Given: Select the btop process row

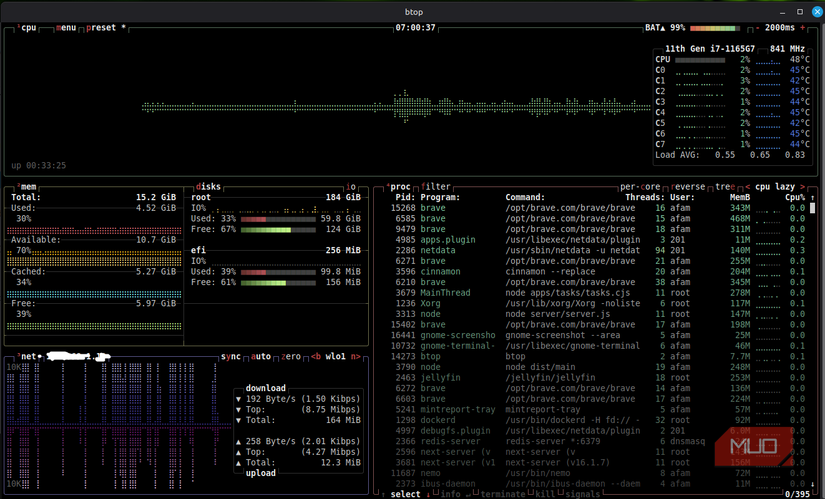Looking at the screenshot, I should [597, 356].
